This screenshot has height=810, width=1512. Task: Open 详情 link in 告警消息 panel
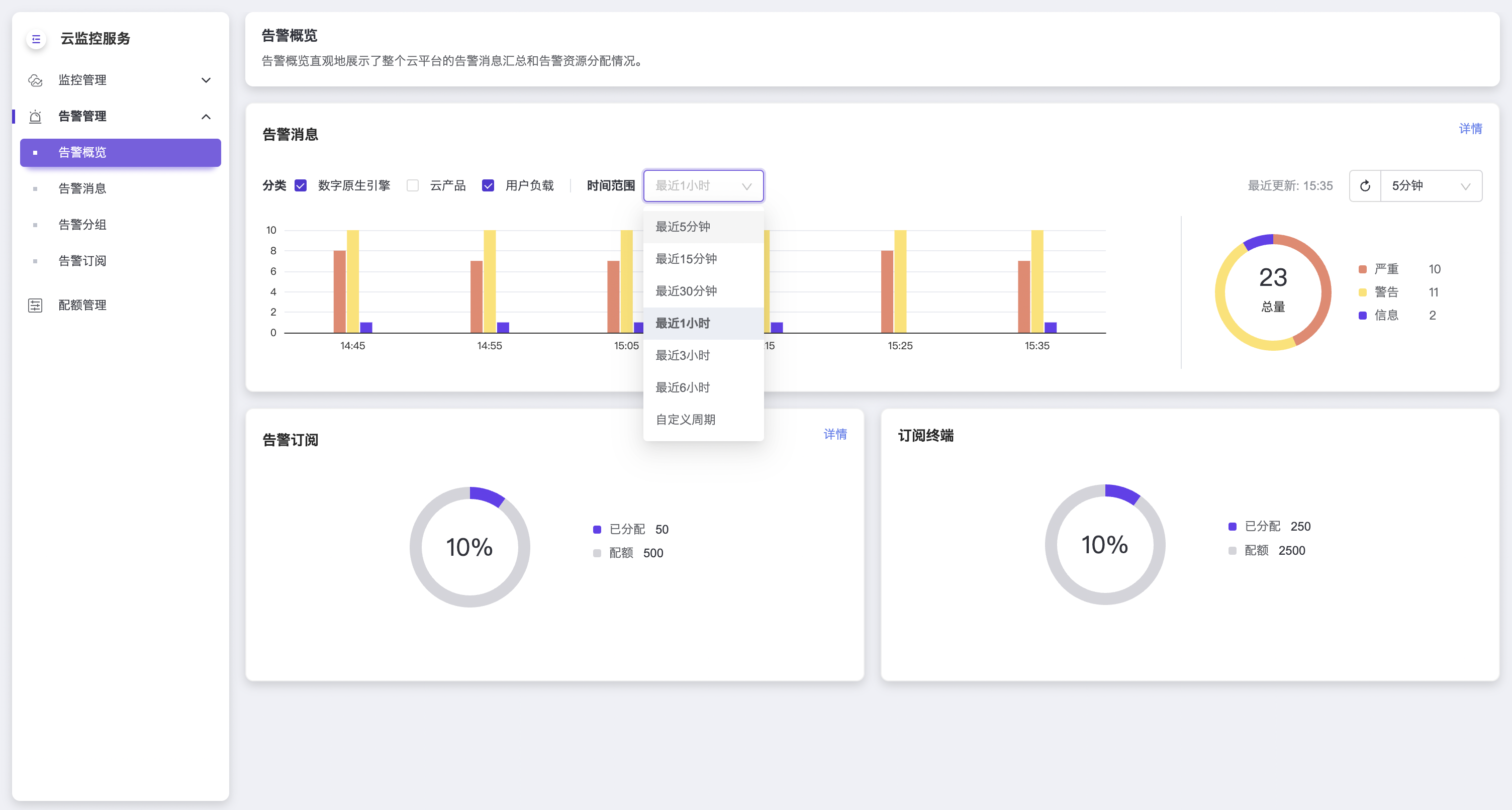coord(1470,129)
